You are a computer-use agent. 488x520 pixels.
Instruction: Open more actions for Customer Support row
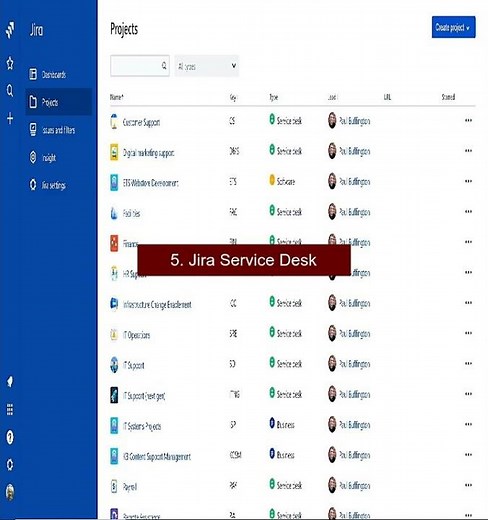[x=468, y=120]
